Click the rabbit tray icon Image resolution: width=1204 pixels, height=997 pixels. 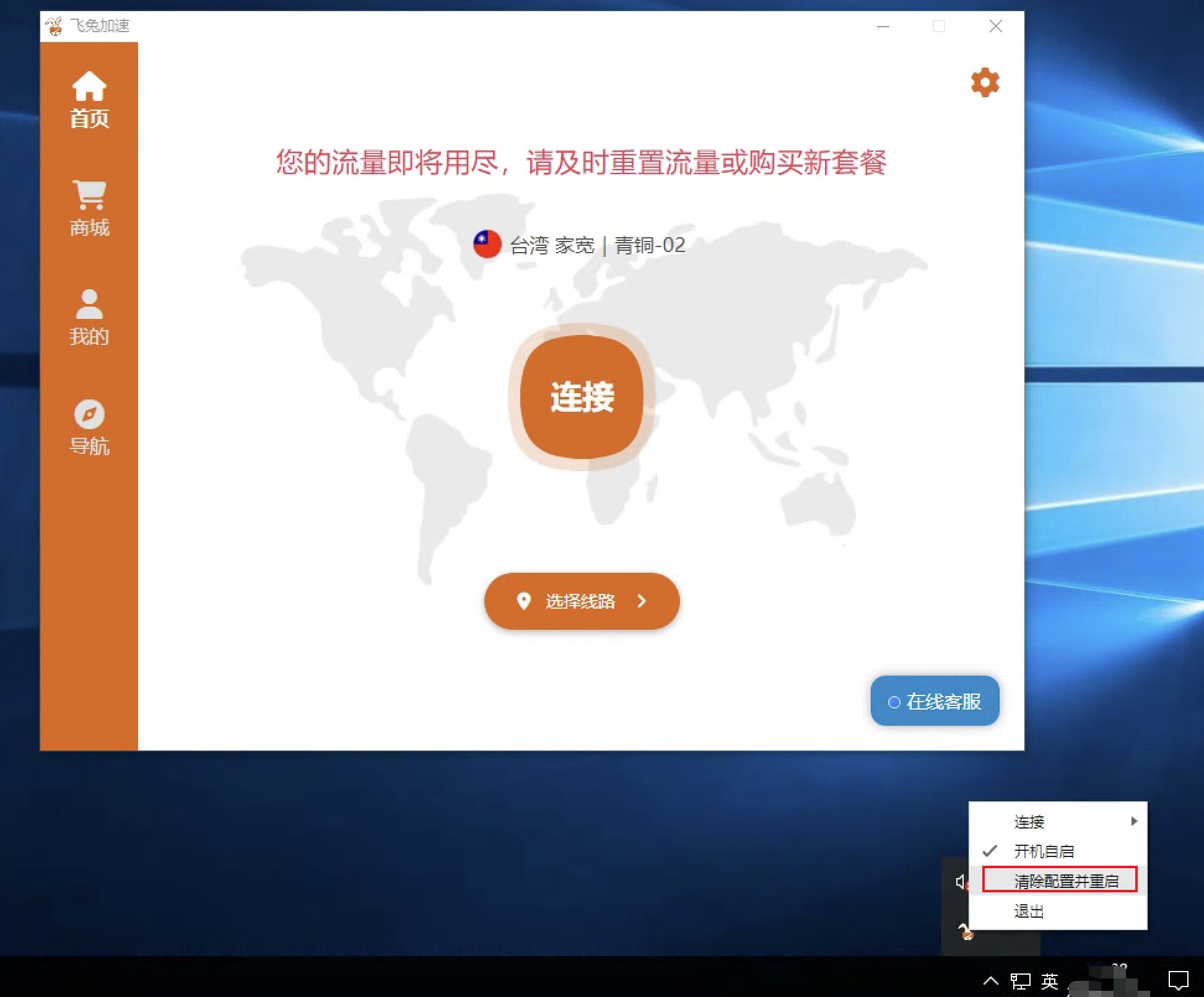966,931
